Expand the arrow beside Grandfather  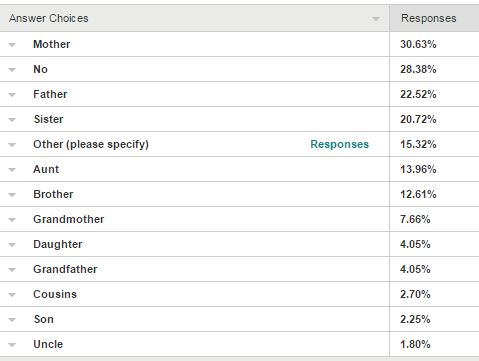click(12, 270)
